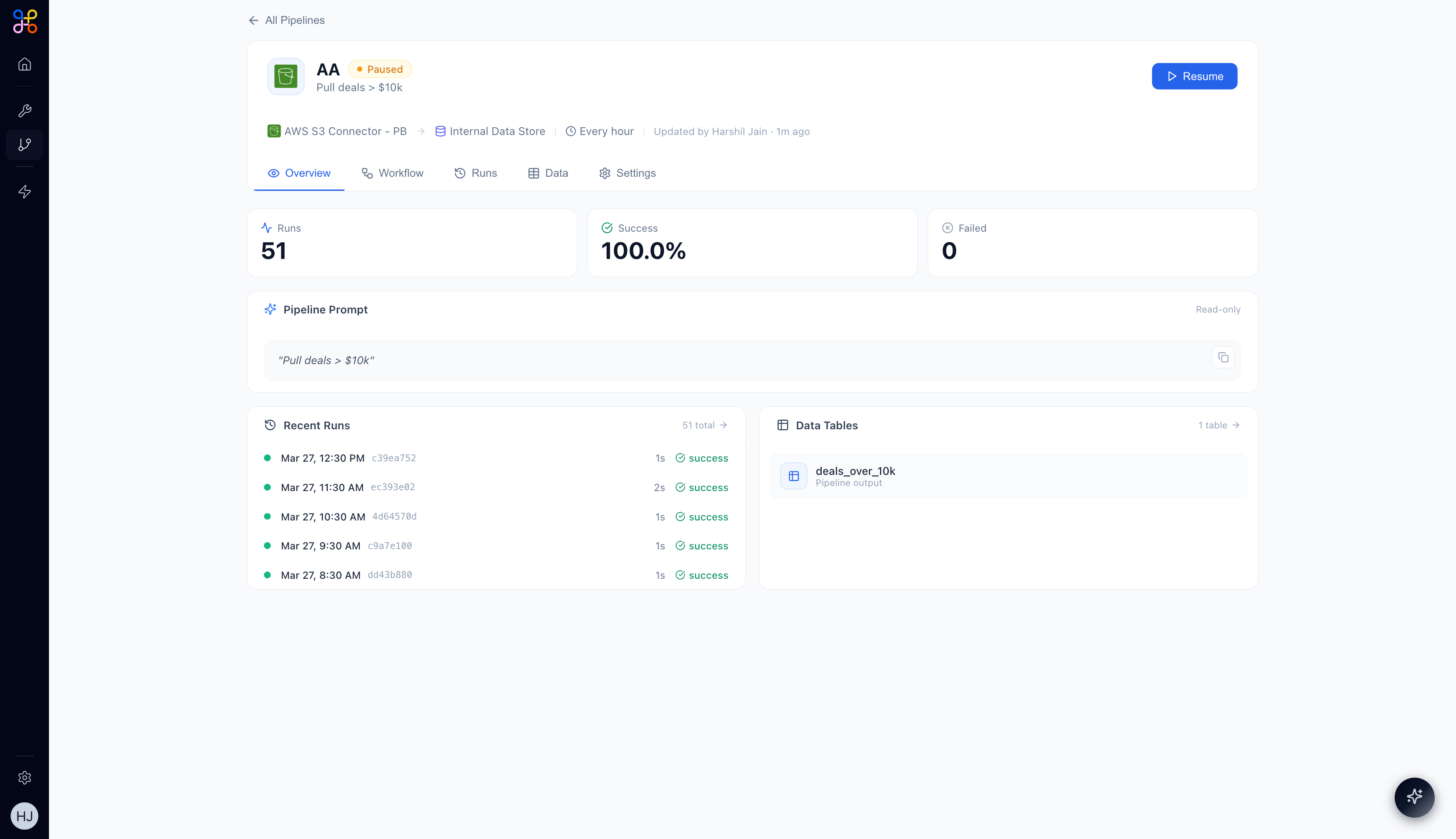Open the Data tab

tap(548, 173)
